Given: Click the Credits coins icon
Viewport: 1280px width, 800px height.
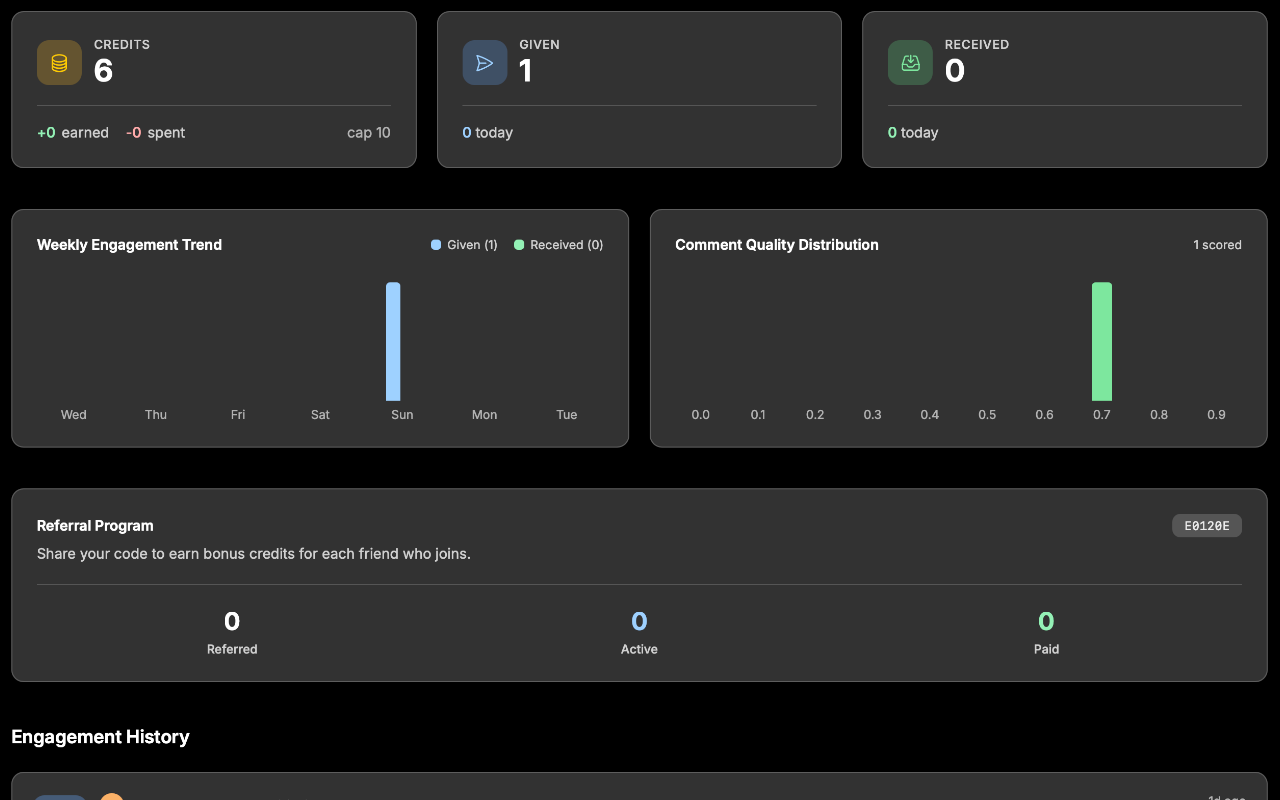Looking at the screenshot, I should (x=59, y=62).
